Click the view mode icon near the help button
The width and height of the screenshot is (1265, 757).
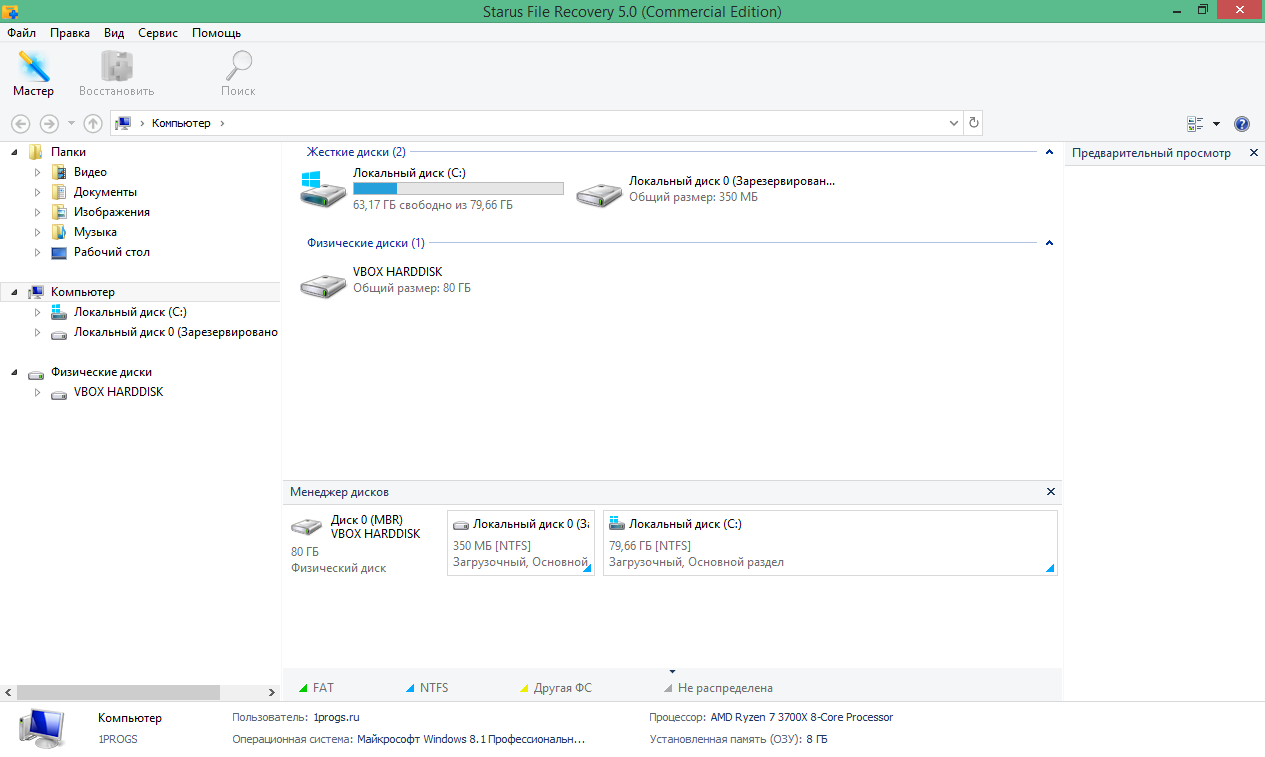click(x=1195, y=123)
